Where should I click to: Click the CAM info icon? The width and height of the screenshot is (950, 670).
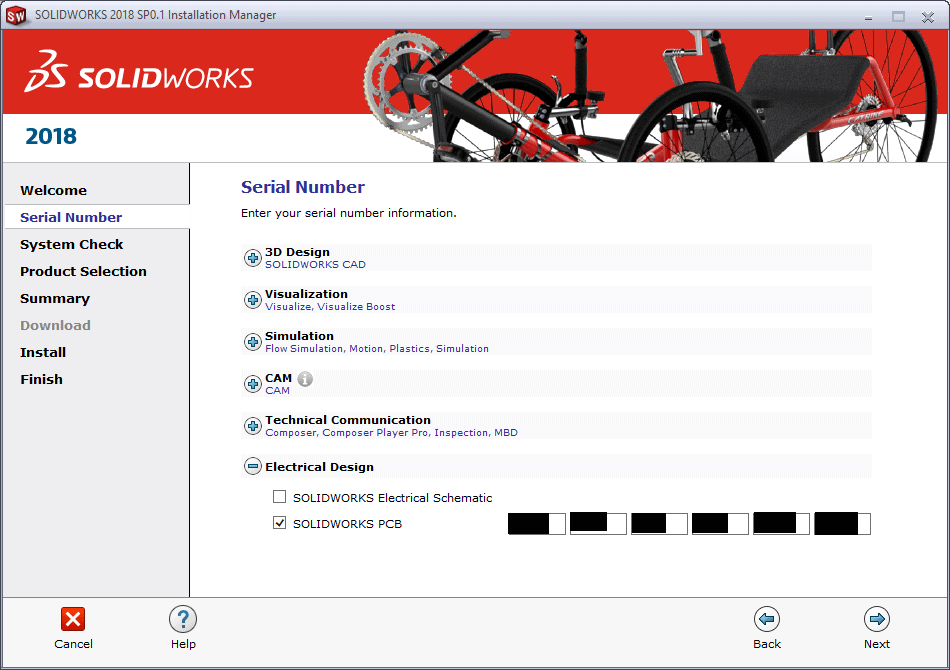305,379
